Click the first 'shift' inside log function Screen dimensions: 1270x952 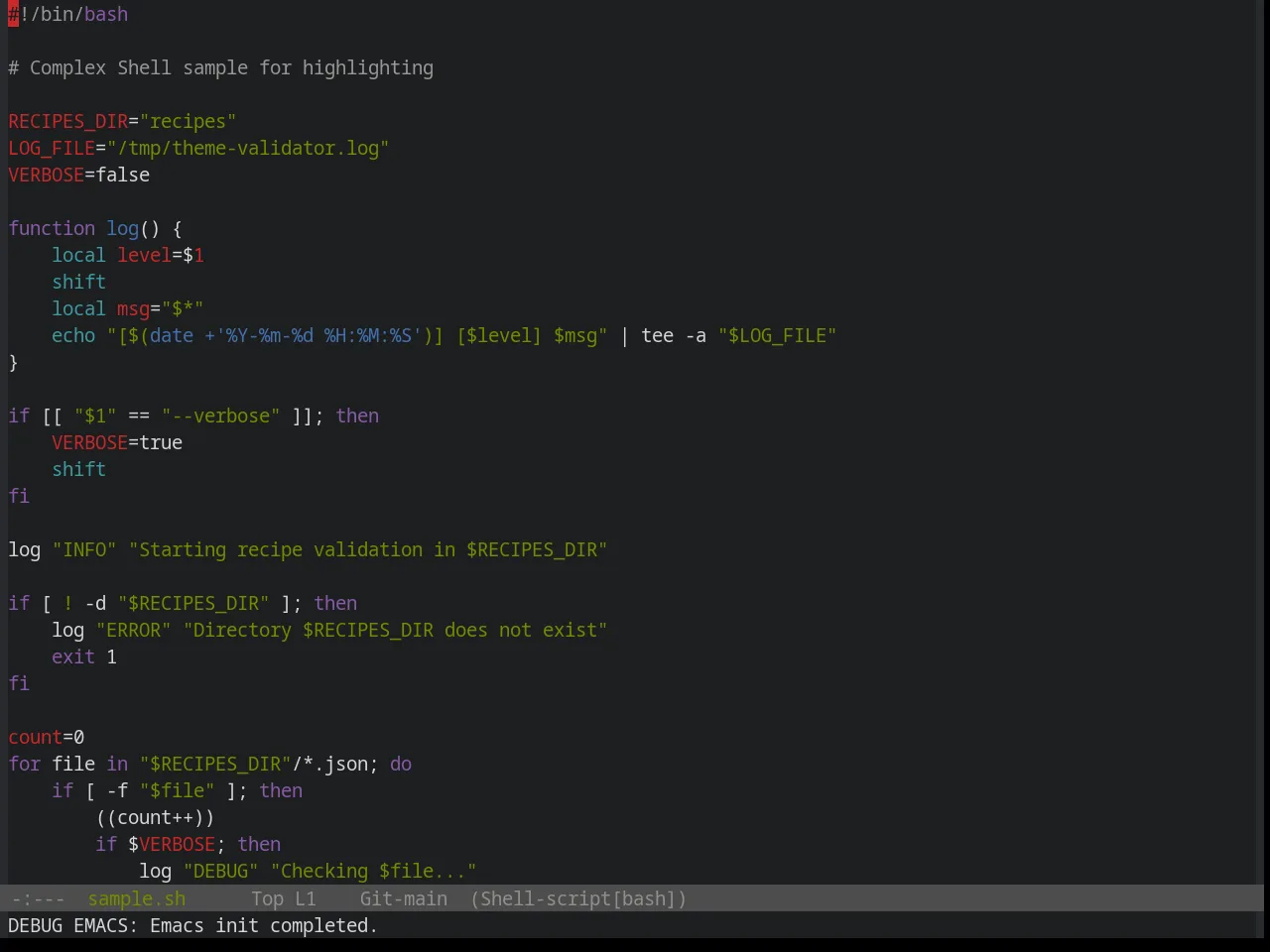[x=79, y=282]
